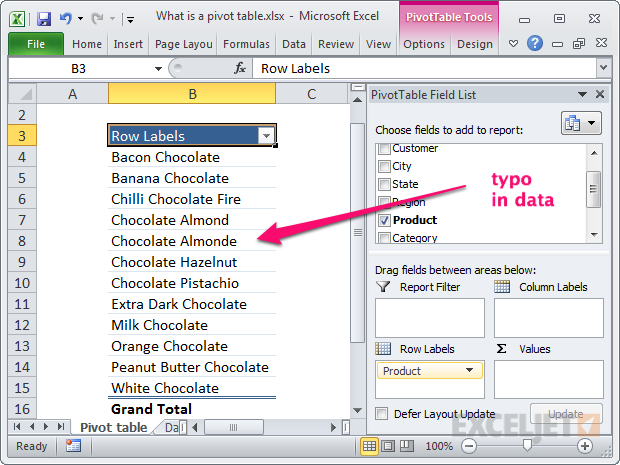Select column B header

(x=192, y=94)
